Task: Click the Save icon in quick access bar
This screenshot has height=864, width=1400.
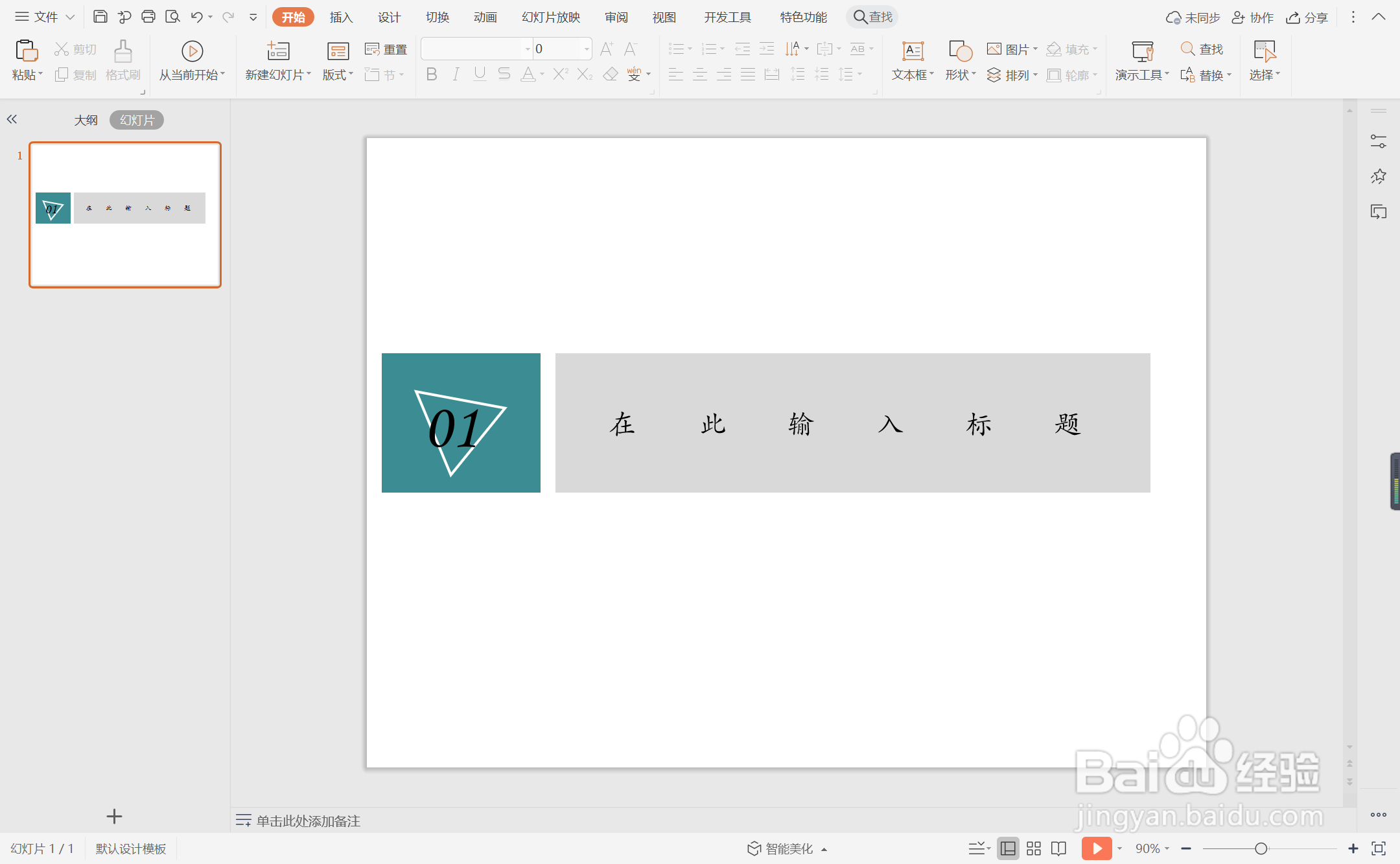Action: click(100, 17)
